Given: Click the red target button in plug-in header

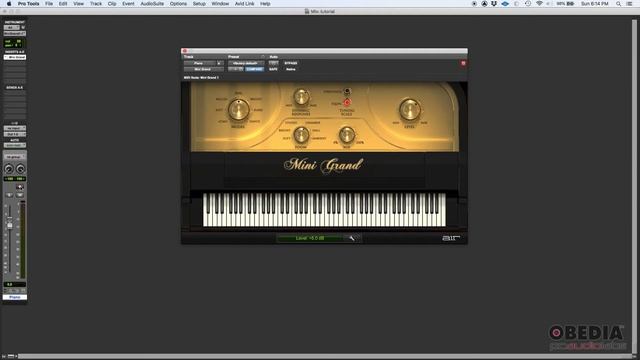Looking at the screenshot, I should 463,63.
